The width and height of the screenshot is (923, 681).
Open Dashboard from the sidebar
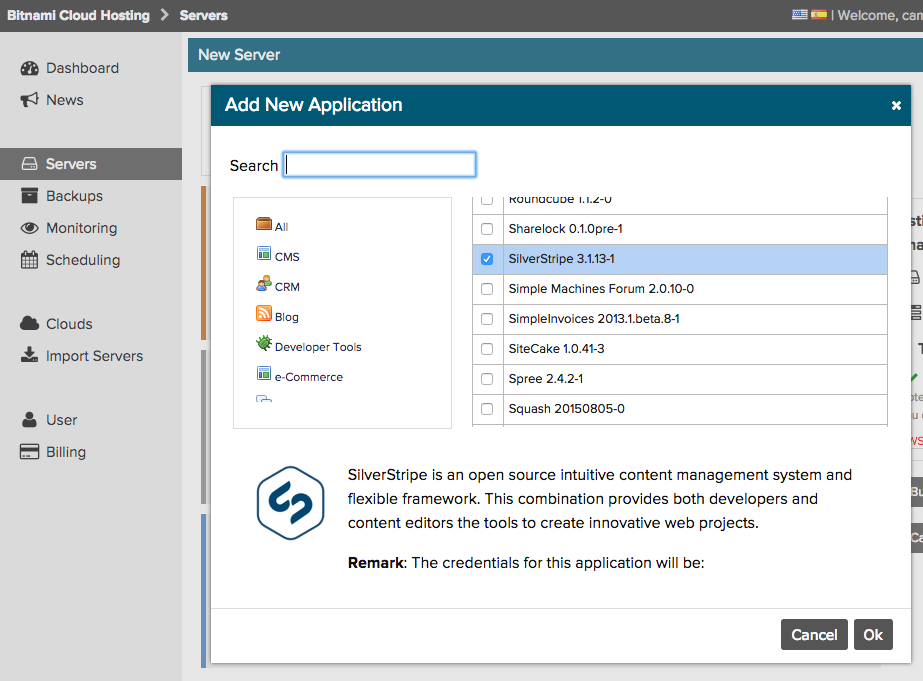coord(82,68)
